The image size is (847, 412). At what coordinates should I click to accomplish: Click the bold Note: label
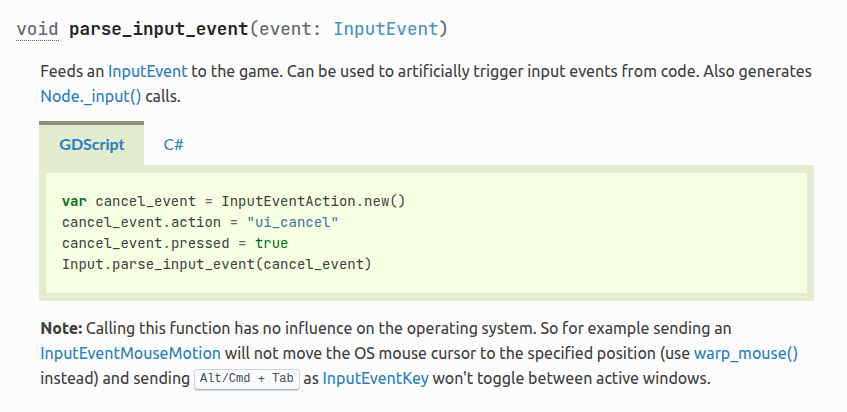61,328
